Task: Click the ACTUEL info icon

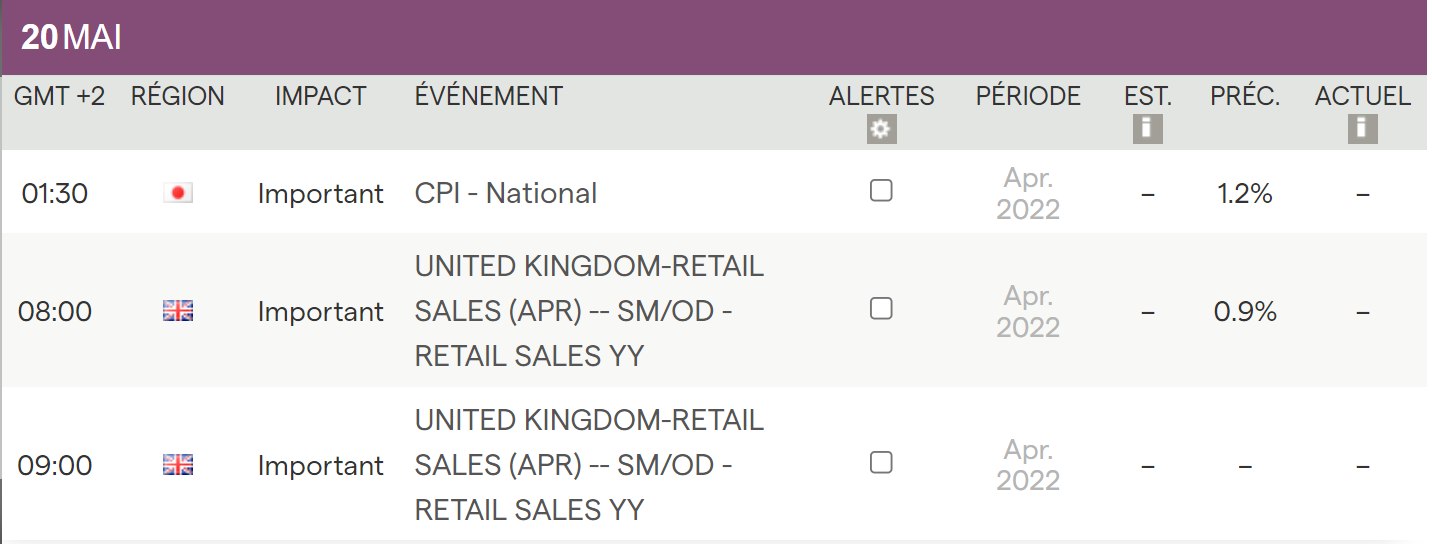Action: tap(1362, 129)
